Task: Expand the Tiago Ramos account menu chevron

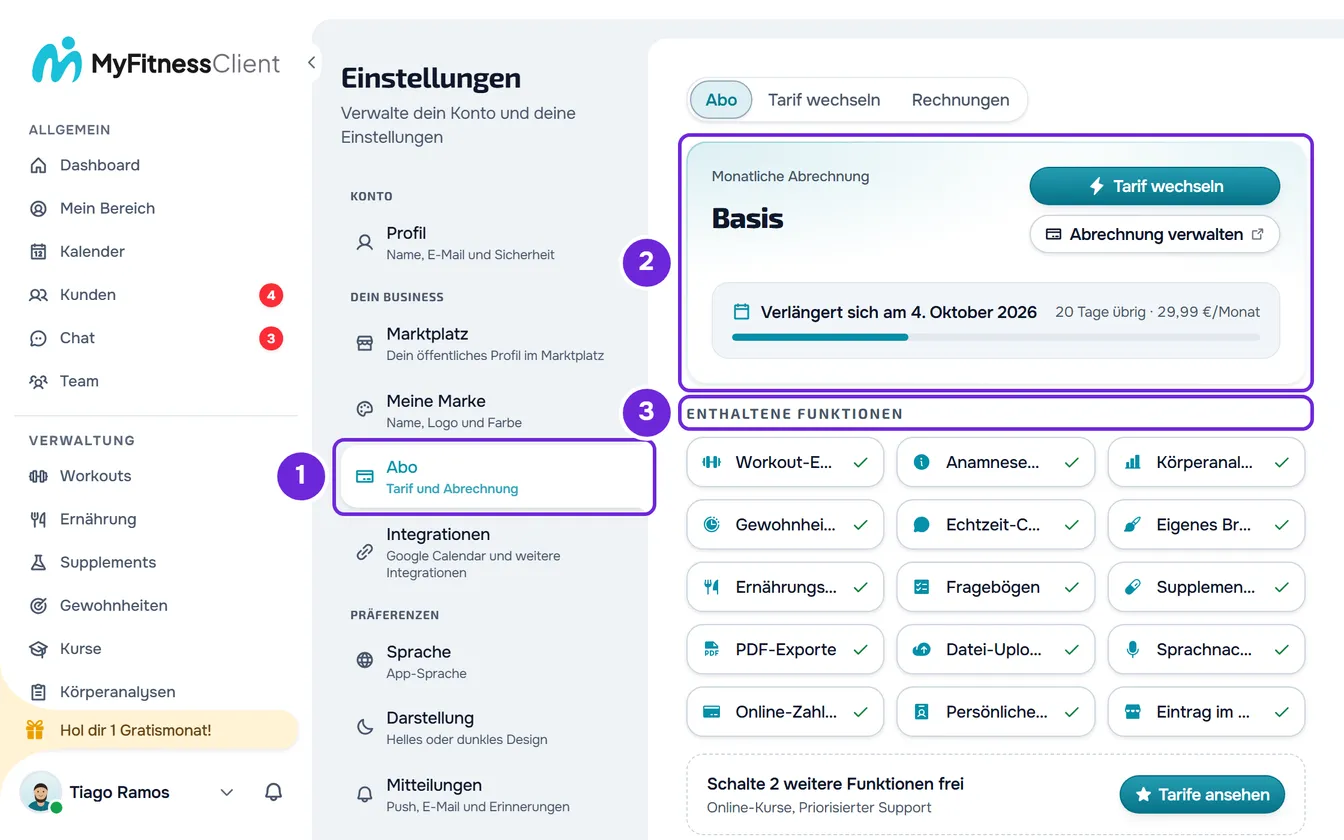Action: [227, 793]
